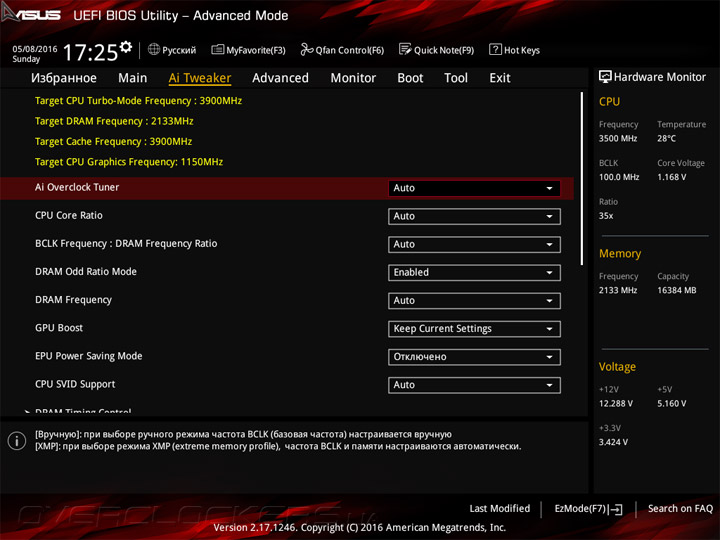The image size is (720, 540).
Task: Click the MyFavorite list icon
Action: 217,50
